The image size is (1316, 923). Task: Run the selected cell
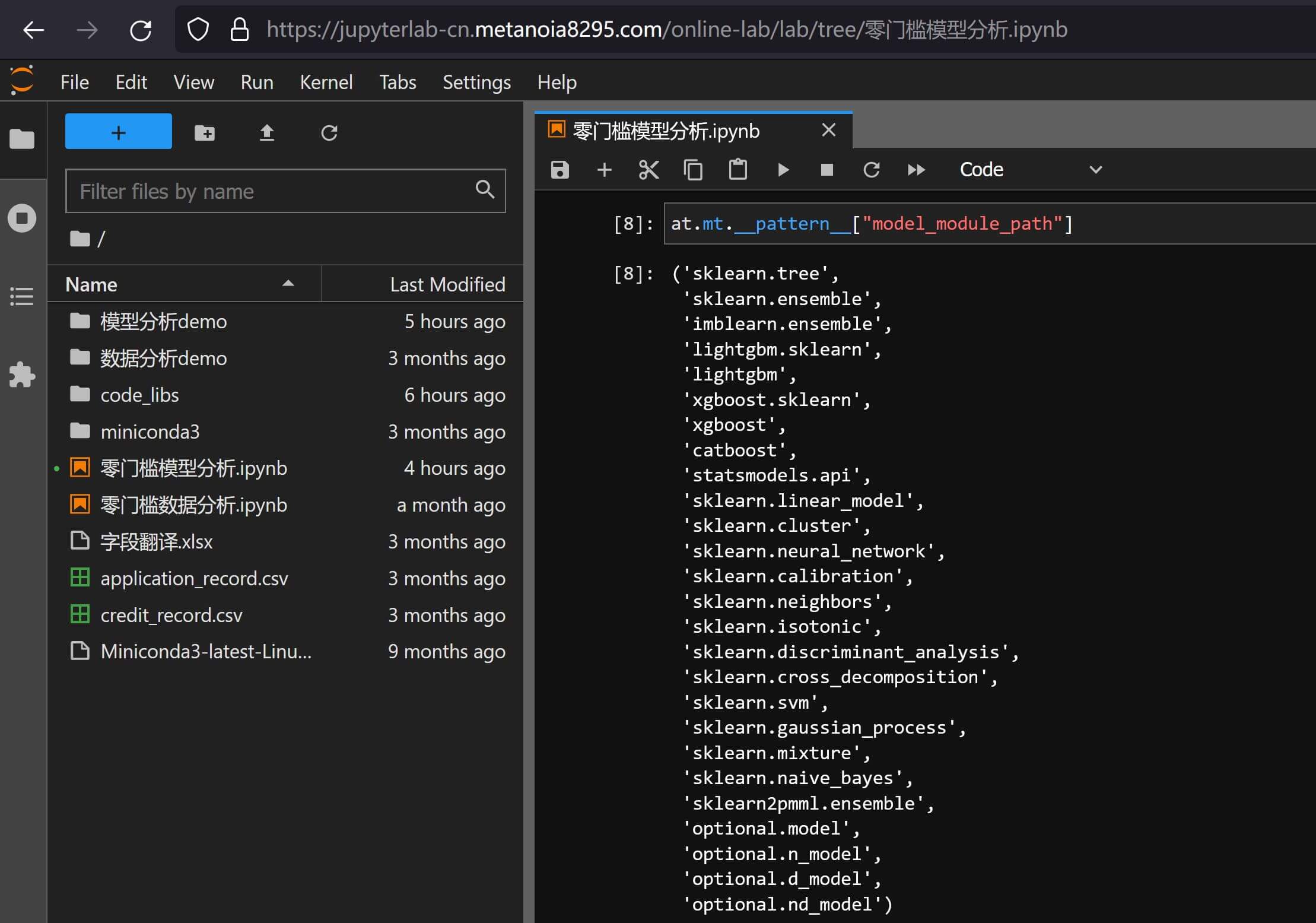783,170
